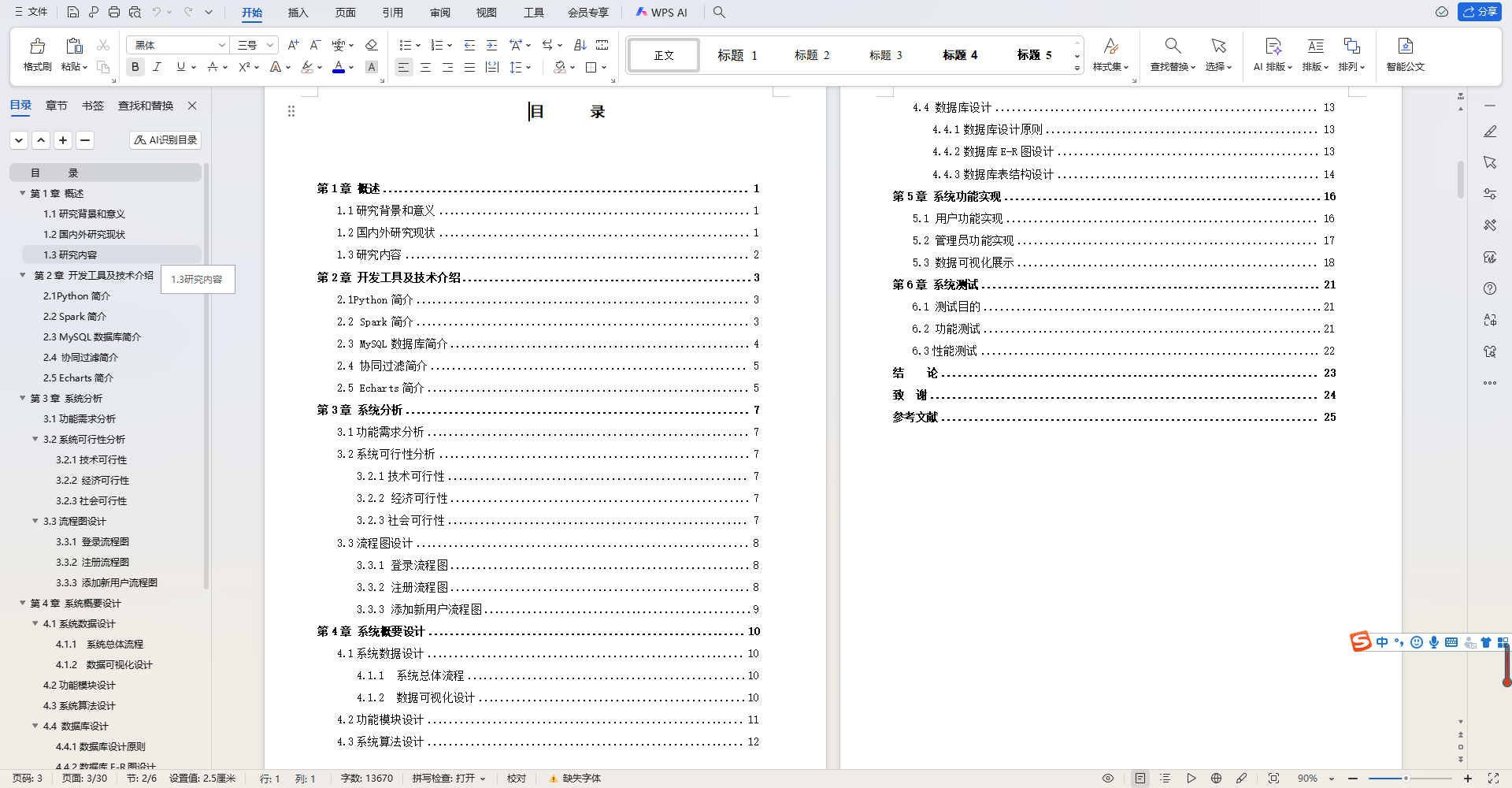
Task: Click 拼写检查: 打开 in status bar
Action: (448, 779)
